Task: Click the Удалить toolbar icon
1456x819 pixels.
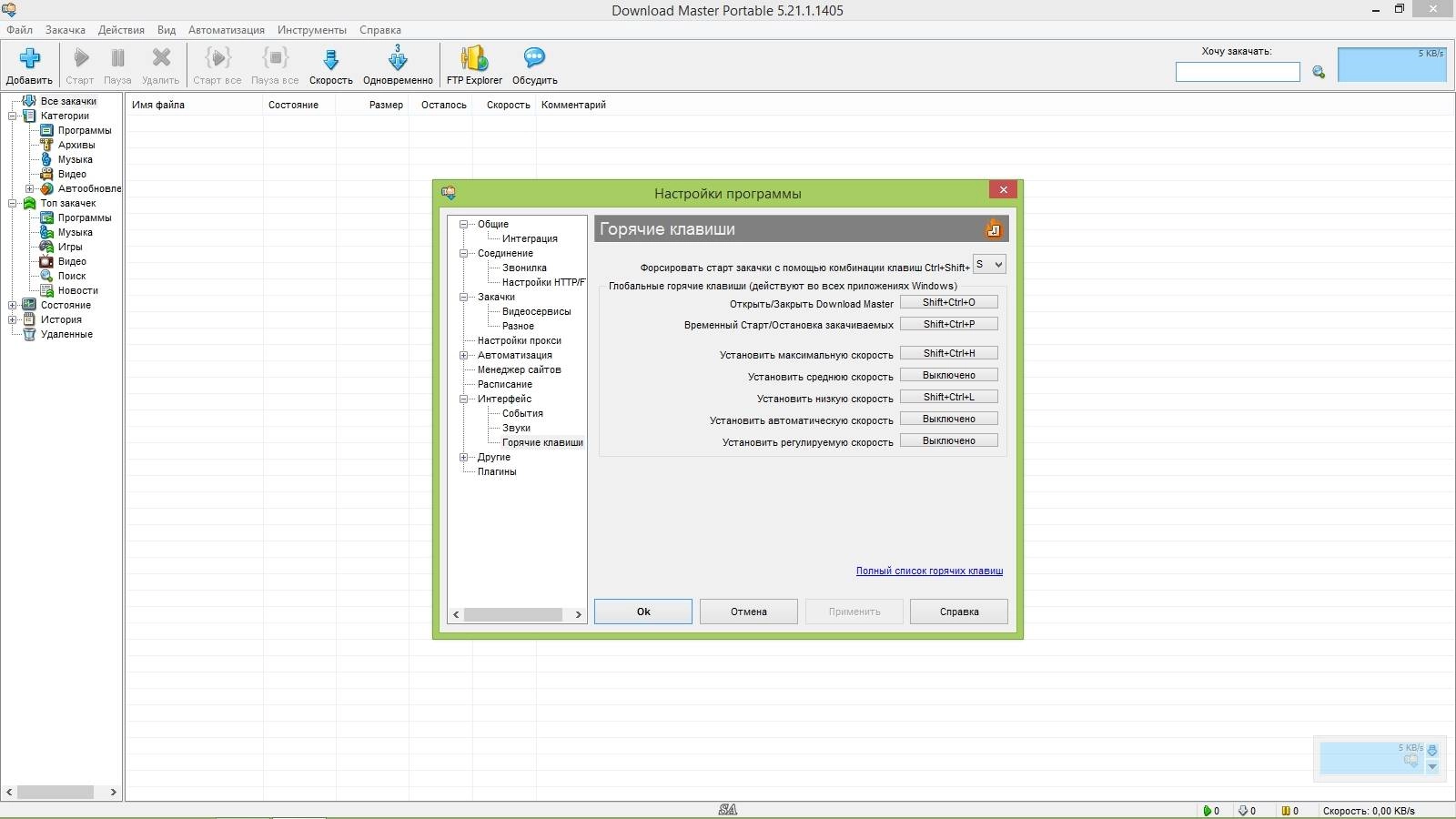Action: tap(161, 58)
